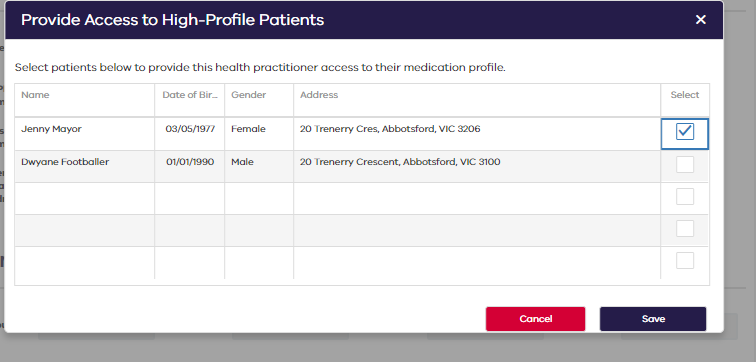This screenshot has width=756, height=362.
Task: Click the Select column header
Action: pyautogui.click(x=685, y=100)
